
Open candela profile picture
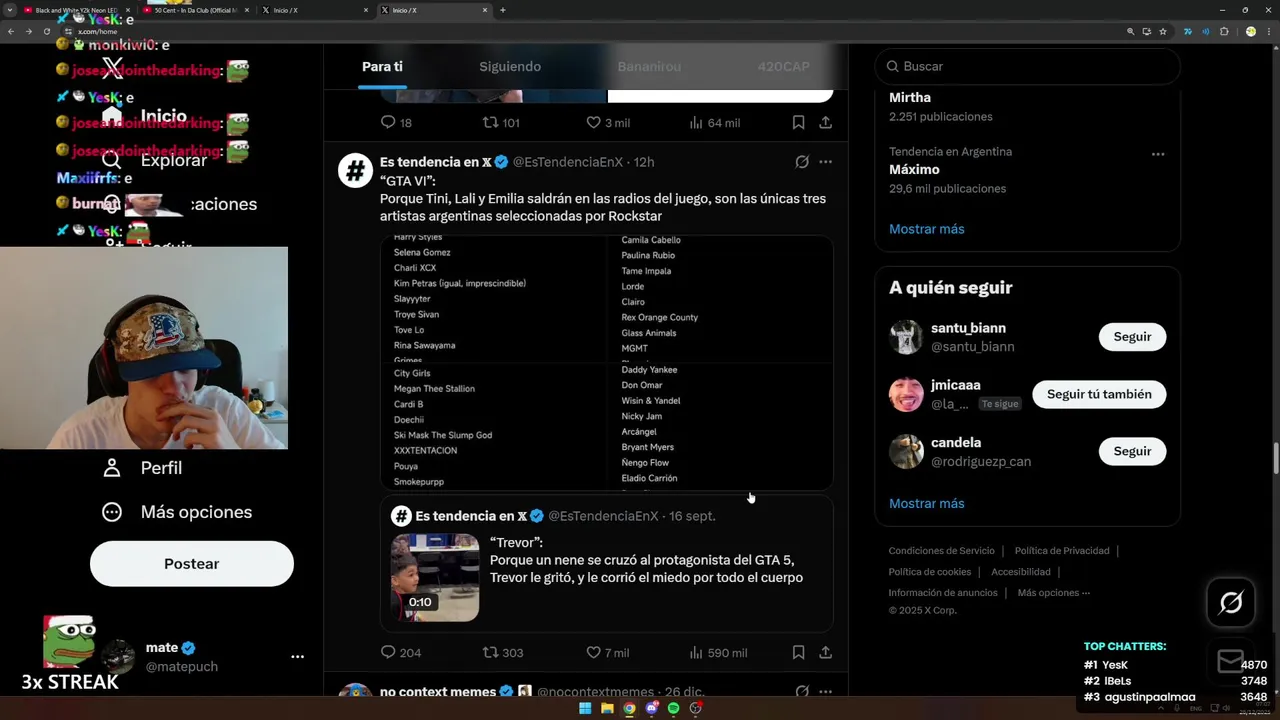(906, 451)
